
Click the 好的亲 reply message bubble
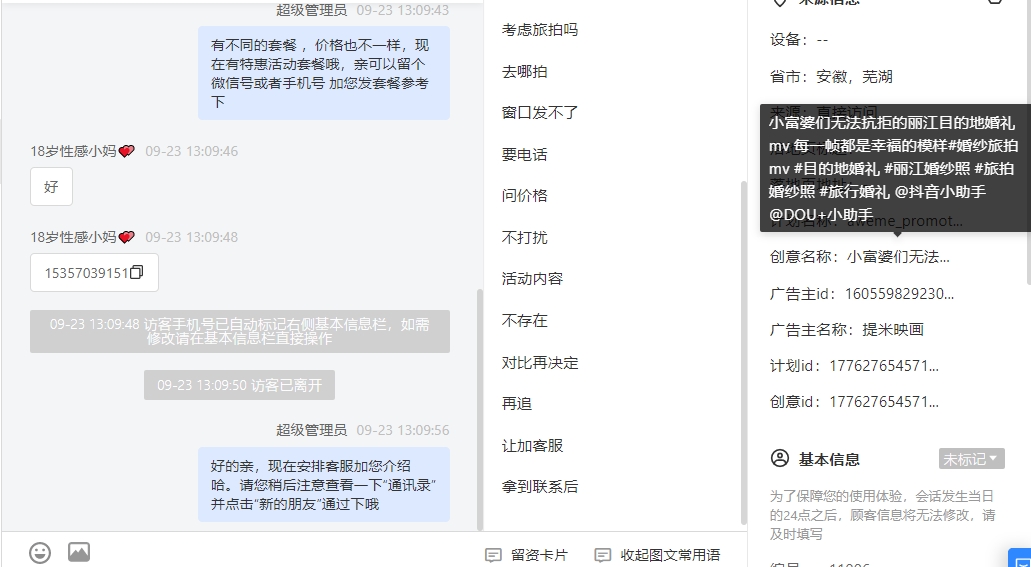(x=324, y=485)
